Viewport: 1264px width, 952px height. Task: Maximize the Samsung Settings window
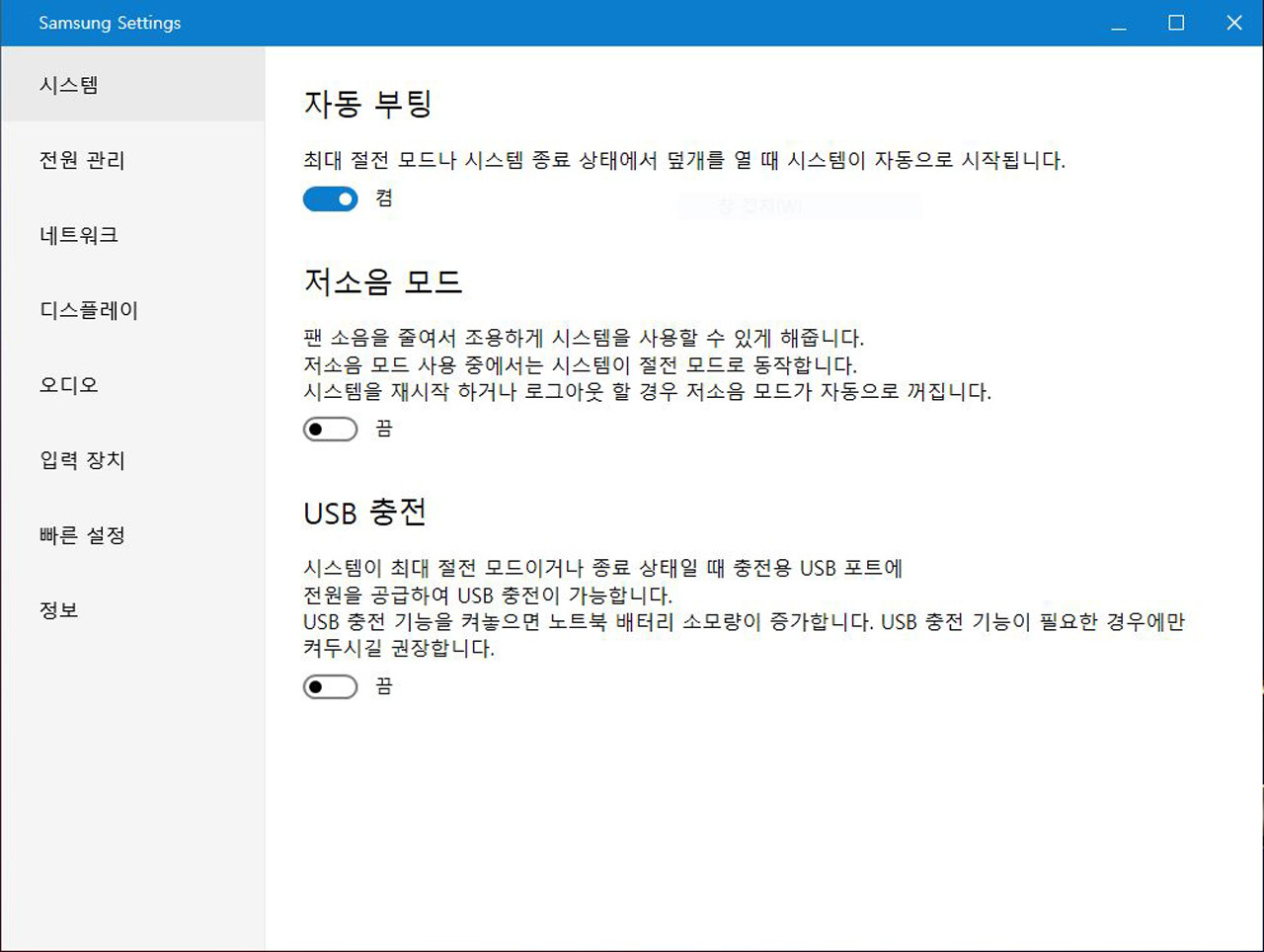(1176, 23)
